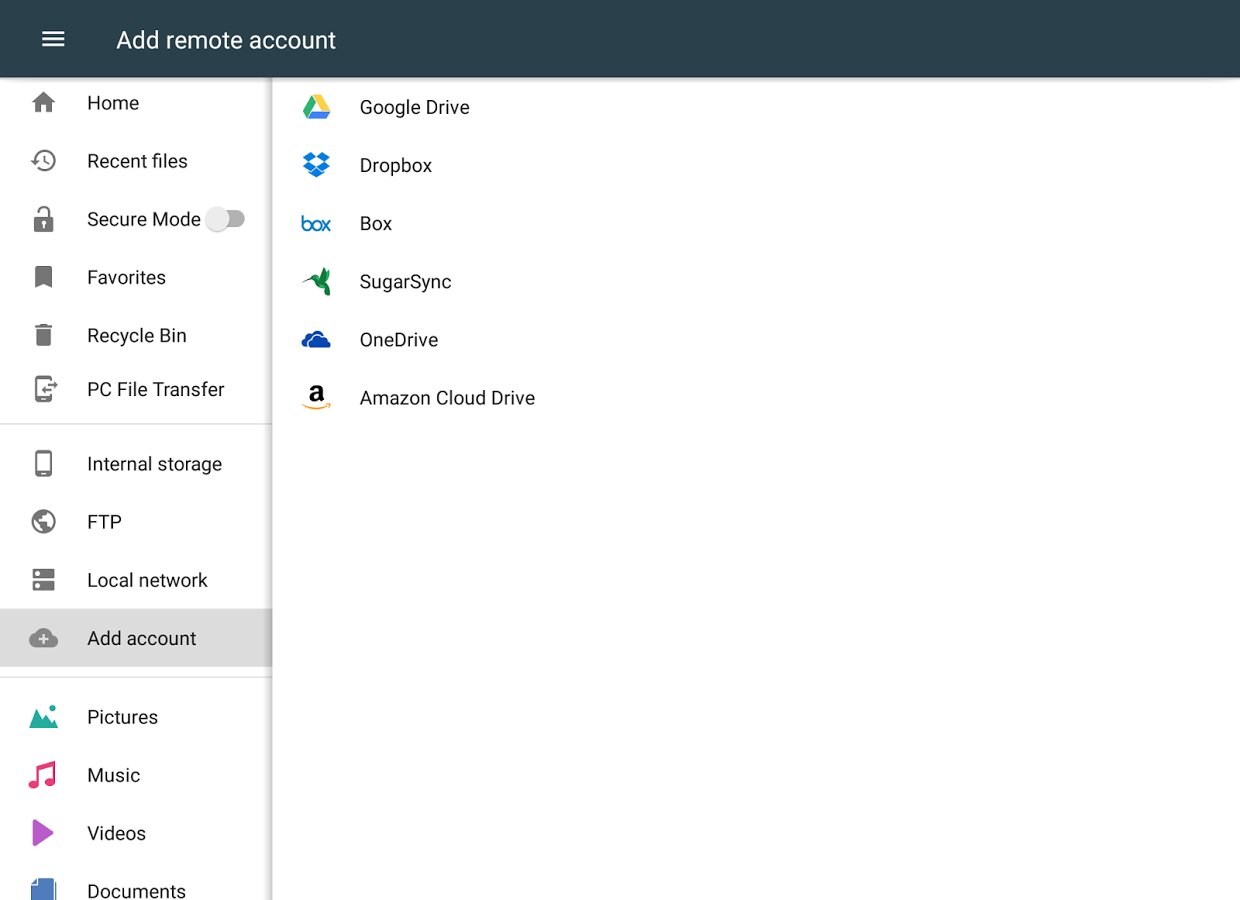The height and width of the screenshot is (900, 1240).
Task: Open Home in the sidebar
Action: (112, 103)
